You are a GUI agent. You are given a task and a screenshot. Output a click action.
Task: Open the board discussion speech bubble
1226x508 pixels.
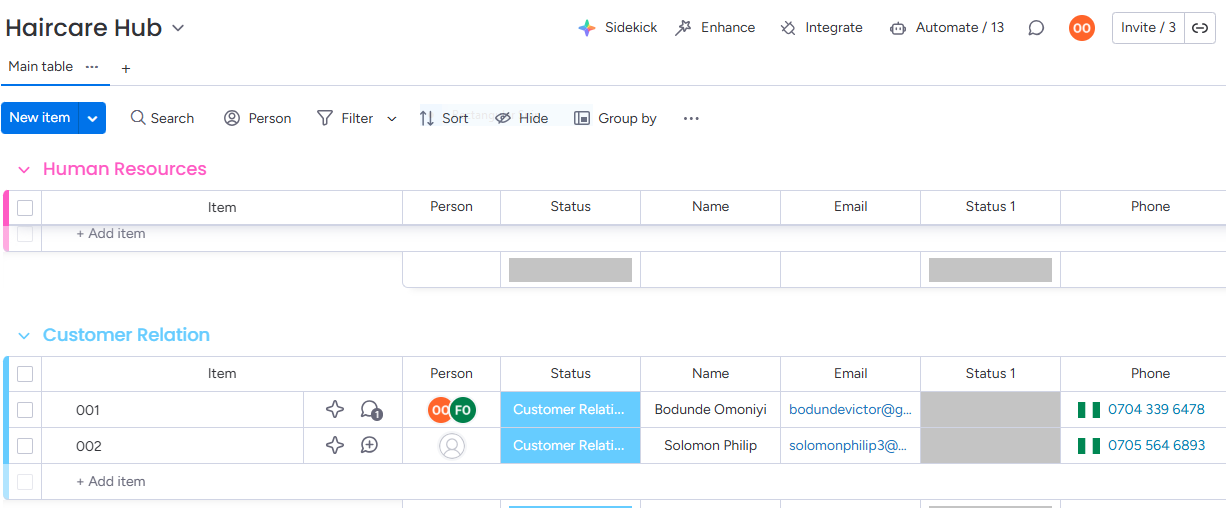pos(1036,28)
